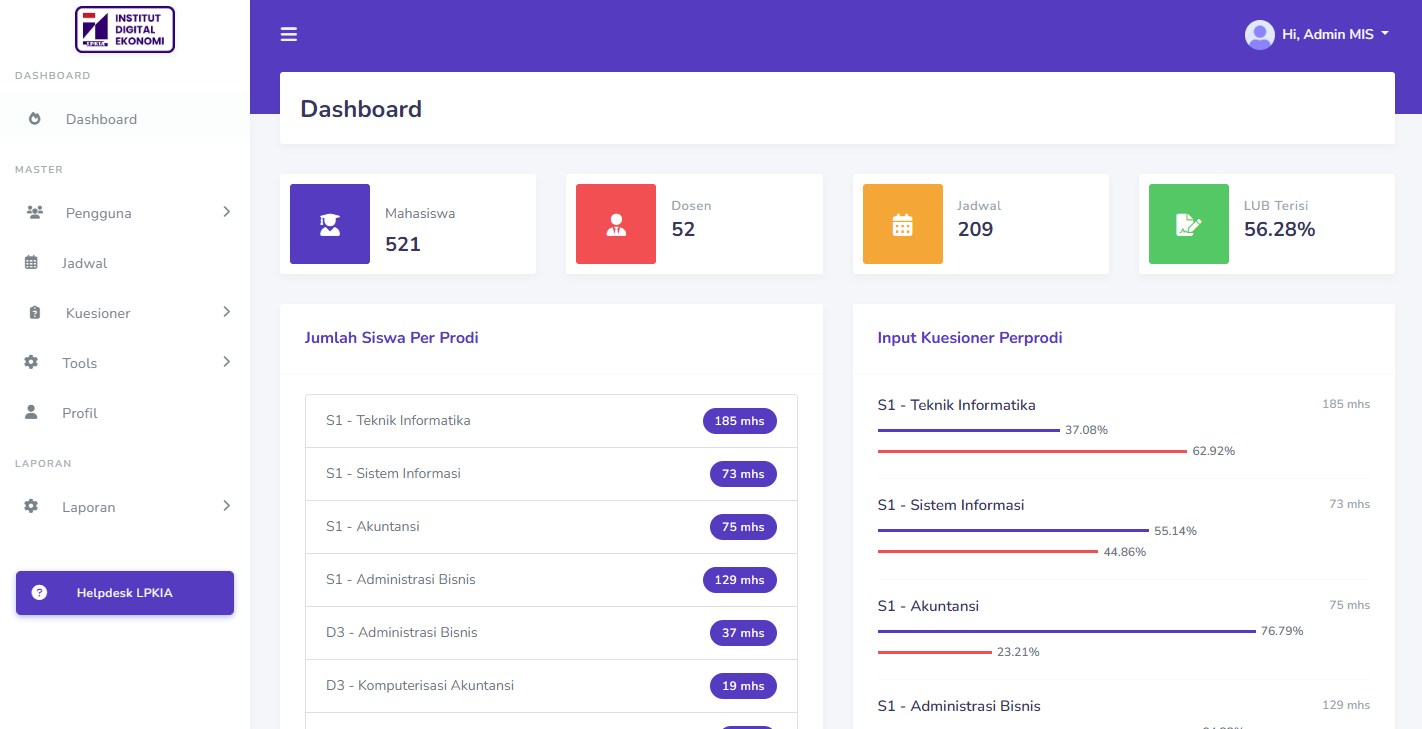The height and width of the screenshot is (729, 1422).
Task: Click the calendar icon beside Jadwal in sidebar
Action: pyautogui.click(x=31, y=263)
